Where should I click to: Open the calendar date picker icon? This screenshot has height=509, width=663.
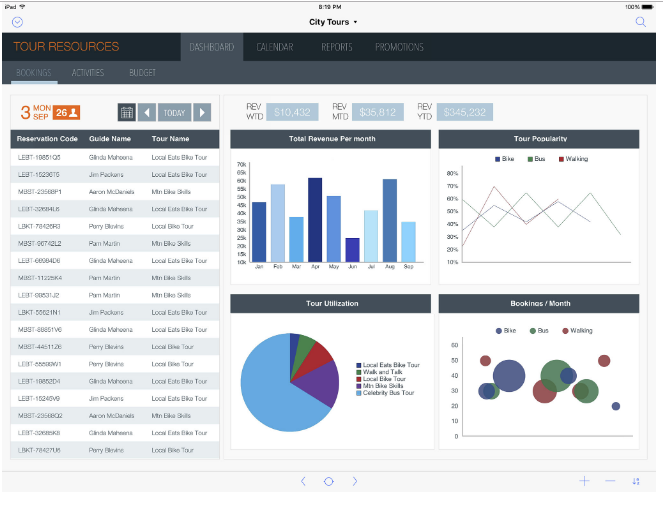tap(127, 112)
